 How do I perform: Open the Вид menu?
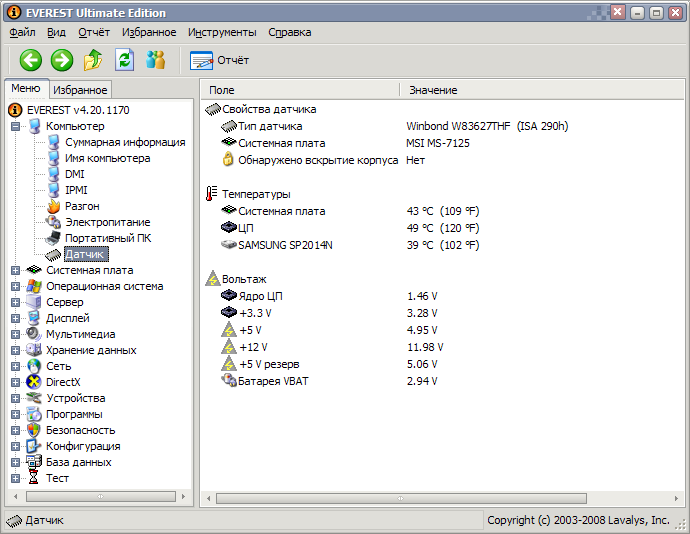click(x=56, y=32)
